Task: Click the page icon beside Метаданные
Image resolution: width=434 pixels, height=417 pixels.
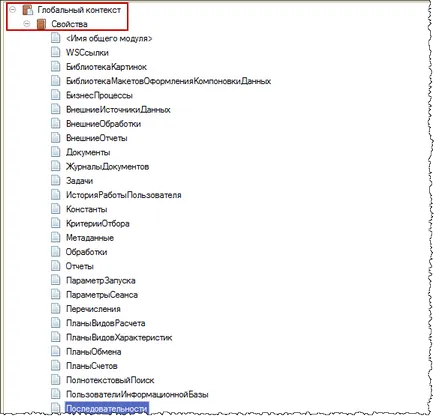Action: pos(56,237)
